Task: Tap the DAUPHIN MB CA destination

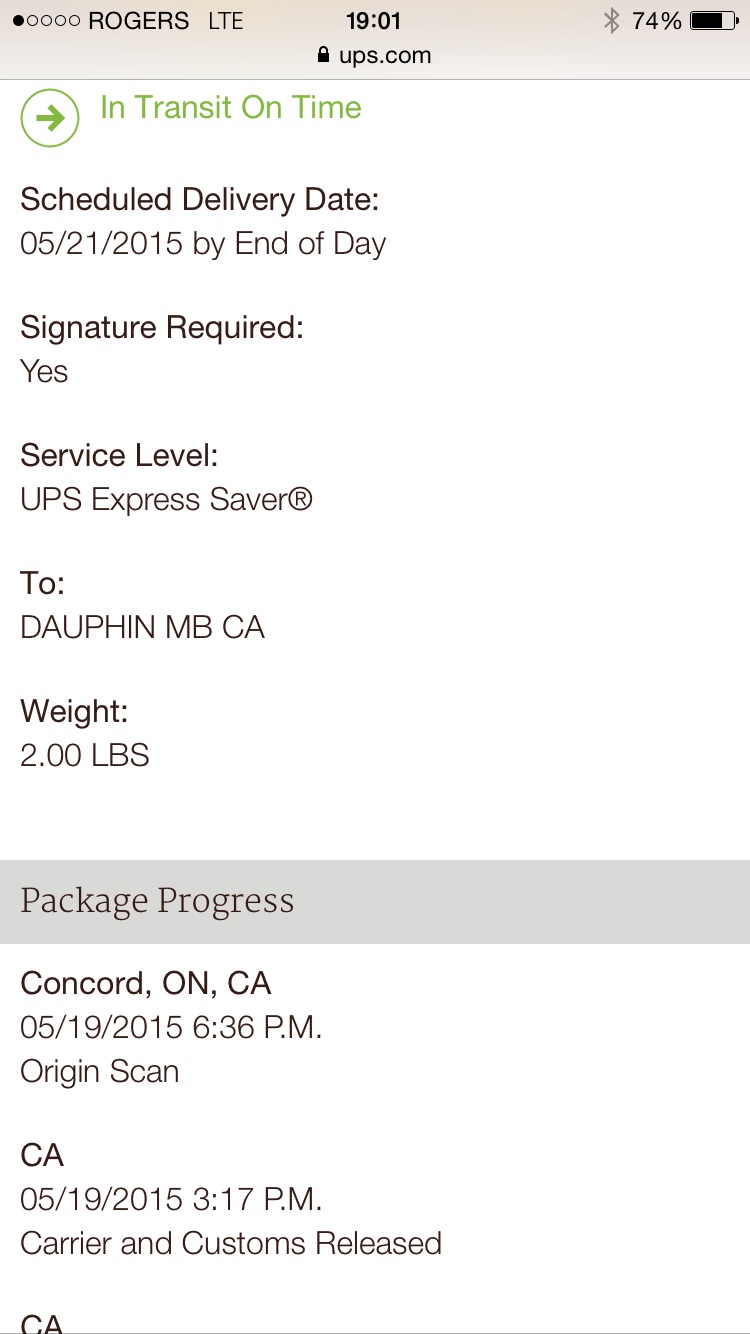Action: point(142,627)
